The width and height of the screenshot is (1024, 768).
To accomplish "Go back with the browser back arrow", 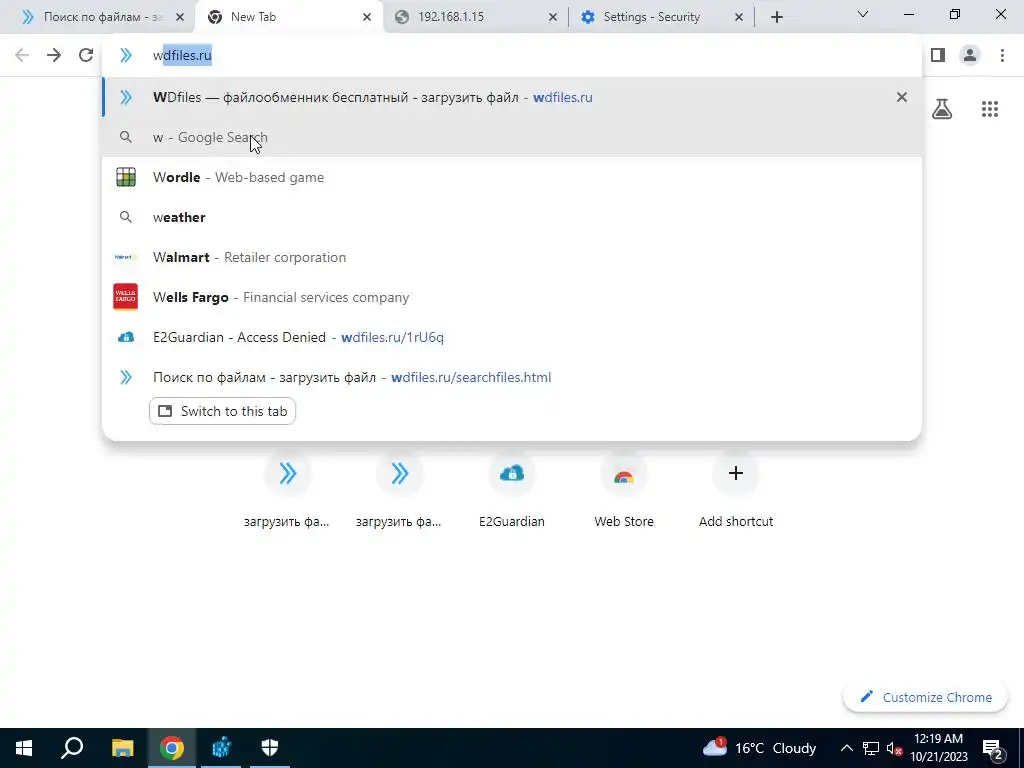I will (x=22, y=55).
